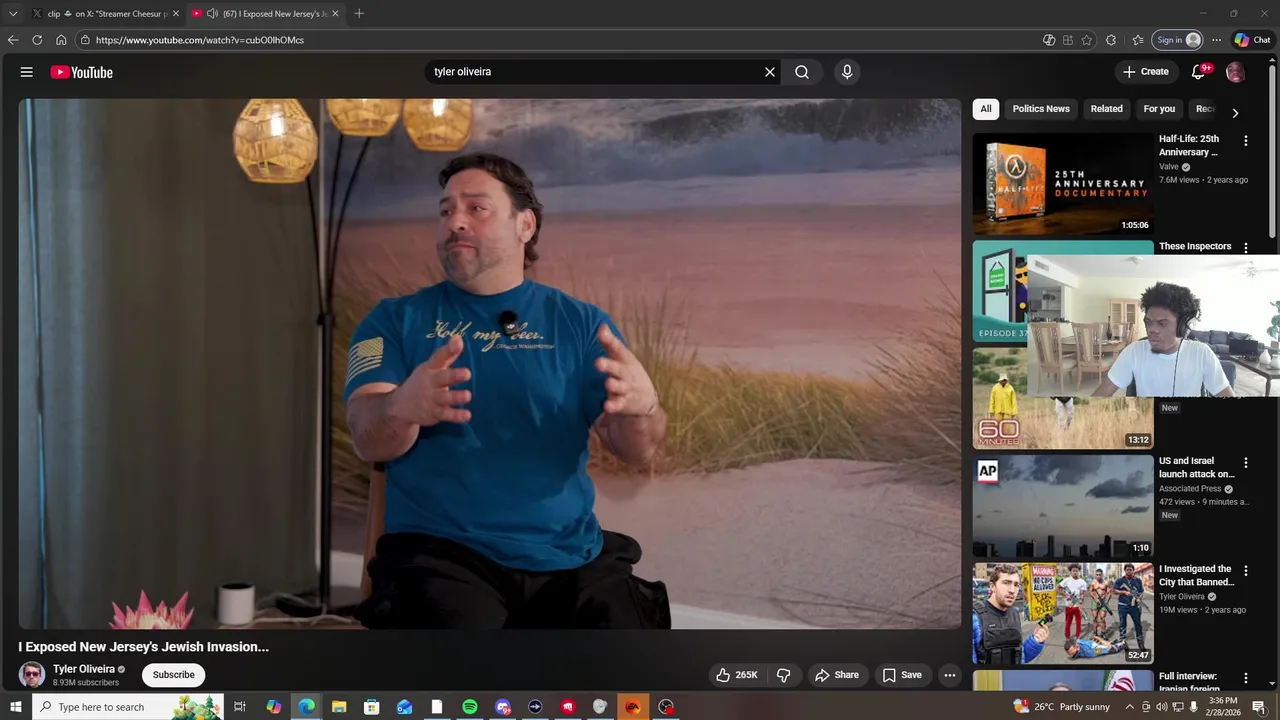Open Spotify from the taskbar
This screenshot has width=1280, height=720.
click(470, 707)
